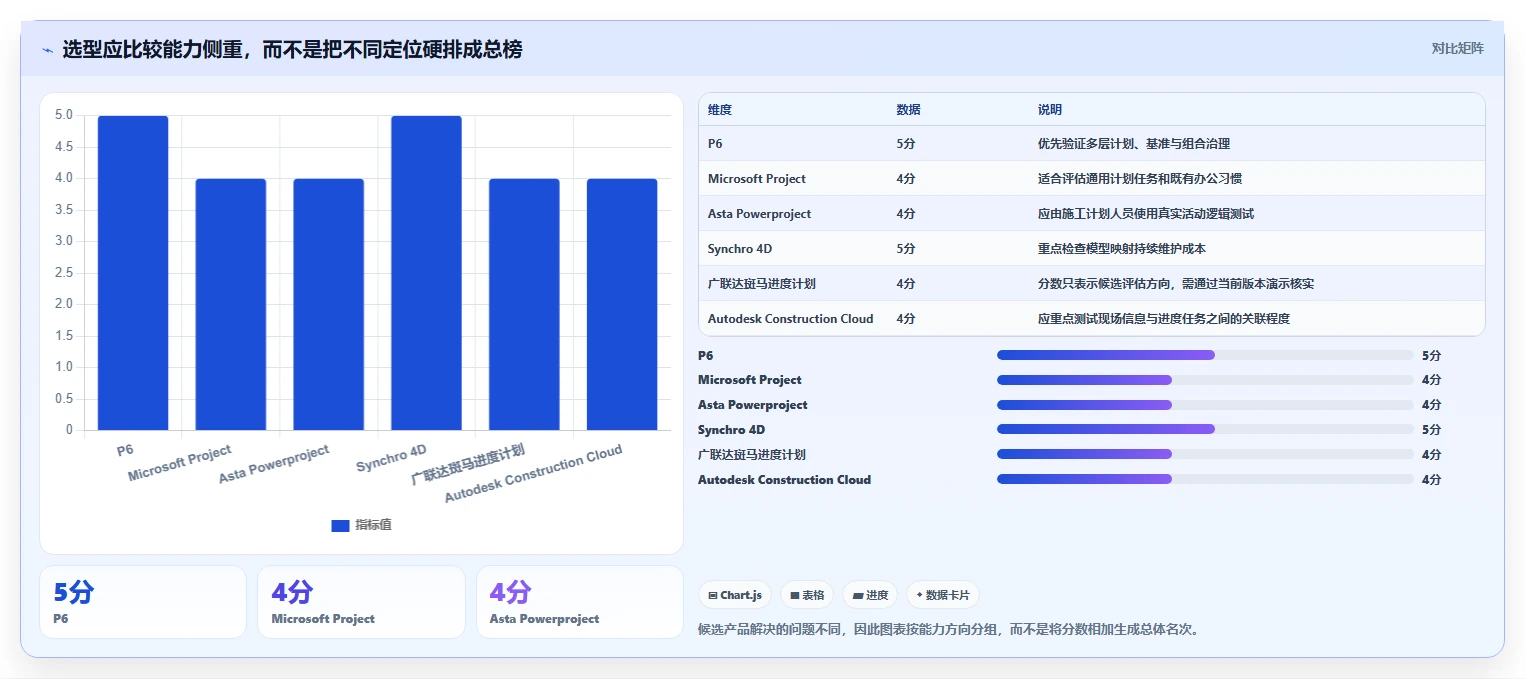Click the 广联达斑马进度计划 progress bar

[x=1205, y=454]
